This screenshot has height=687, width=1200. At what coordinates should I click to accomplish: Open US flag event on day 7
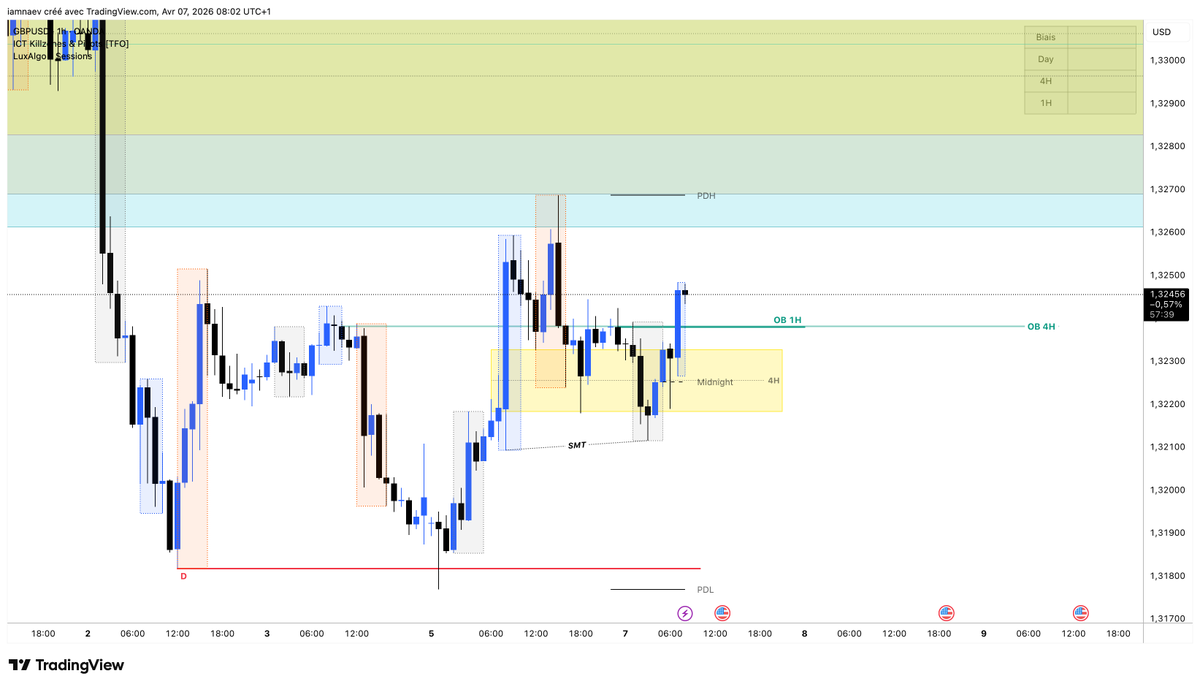pos(722,612)
